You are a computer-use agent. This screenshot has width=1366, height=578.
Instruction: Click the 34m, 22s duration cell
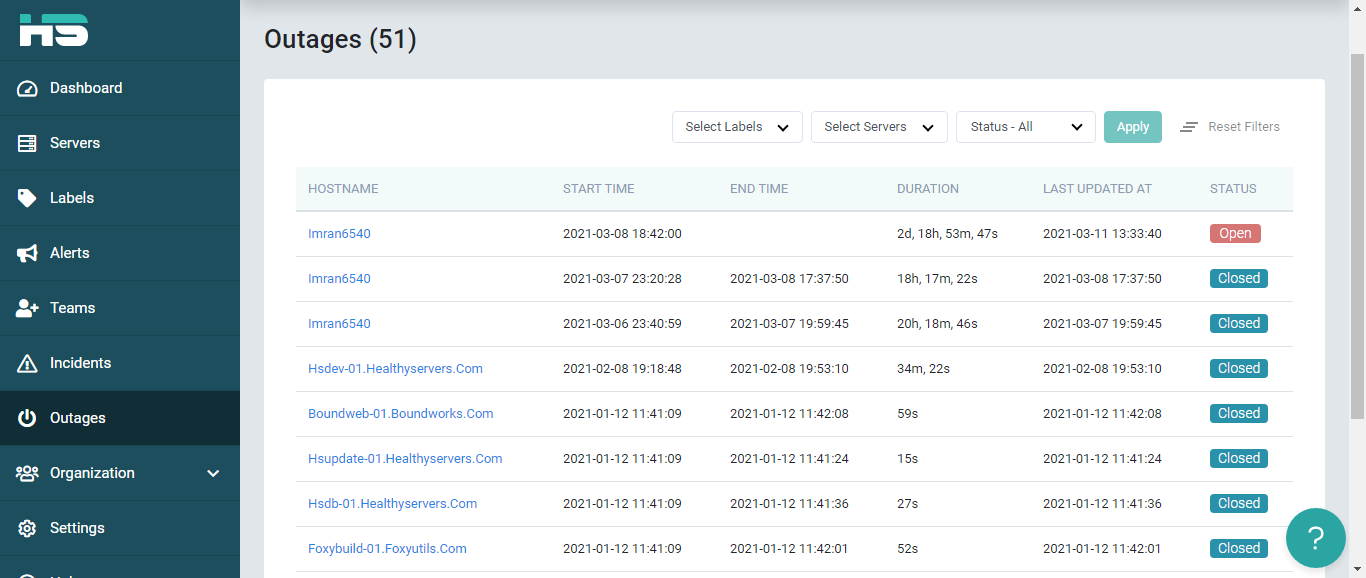[923, 368]
